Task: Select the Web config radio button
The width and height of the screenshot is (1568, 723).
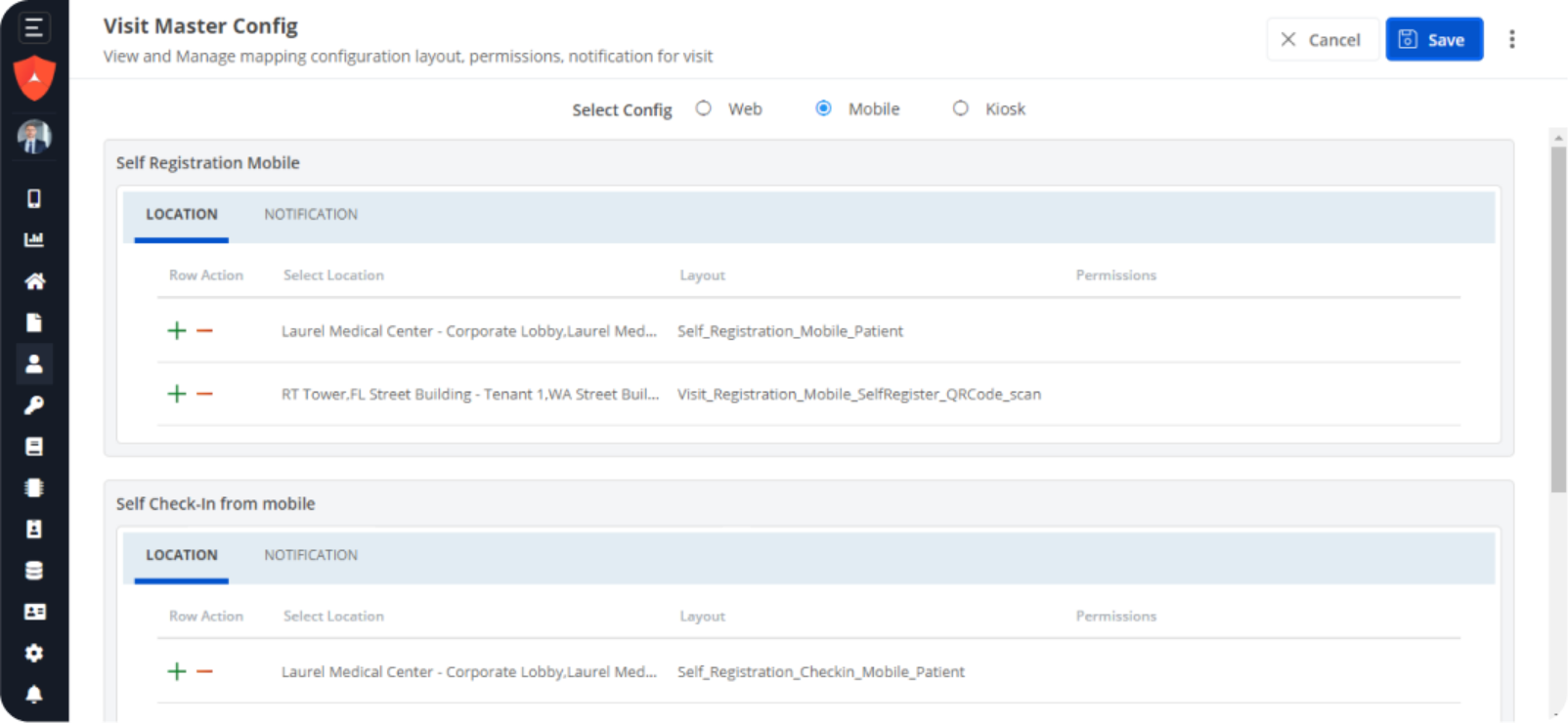Action: (x=703, y=108)
